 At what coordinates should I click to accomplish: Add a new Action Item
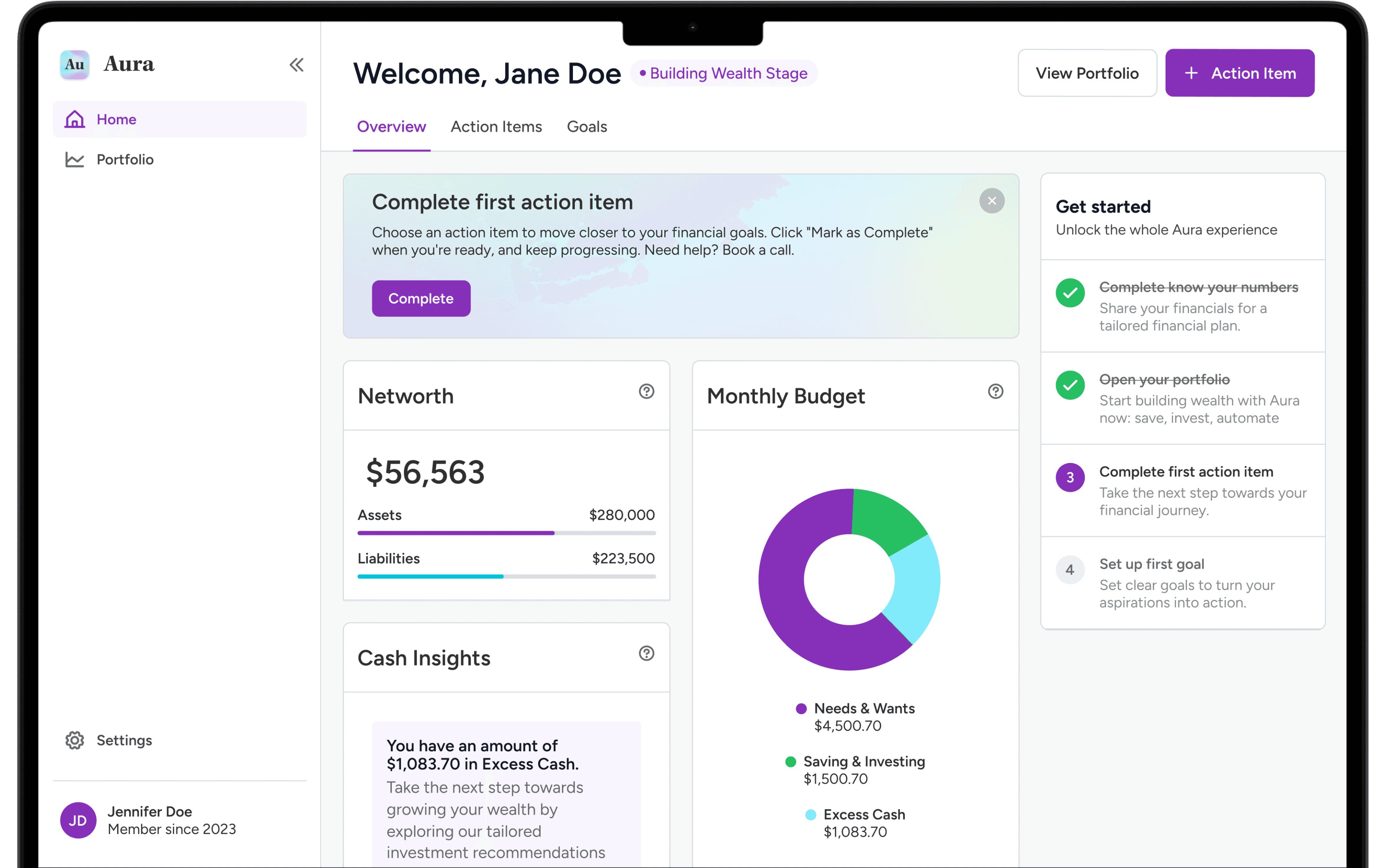coord(1240,73)
